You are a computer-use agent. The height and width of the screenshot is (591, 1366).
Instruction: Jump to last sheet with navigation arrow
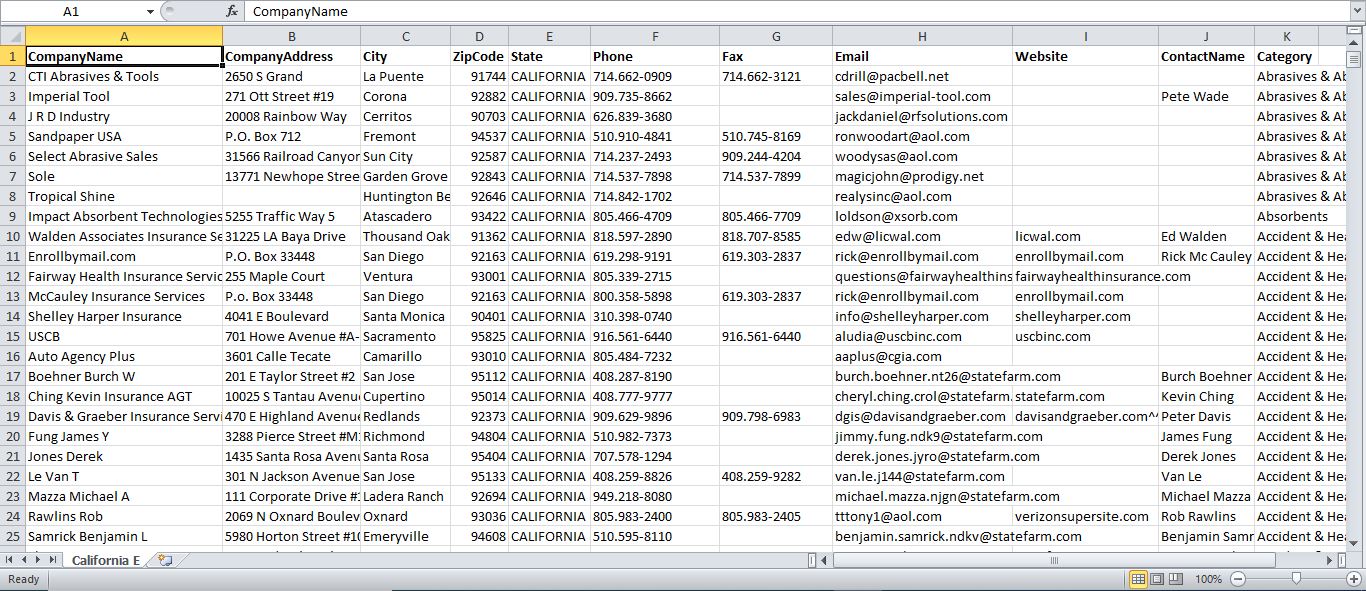pyautogui.click(x=55, y=561)
